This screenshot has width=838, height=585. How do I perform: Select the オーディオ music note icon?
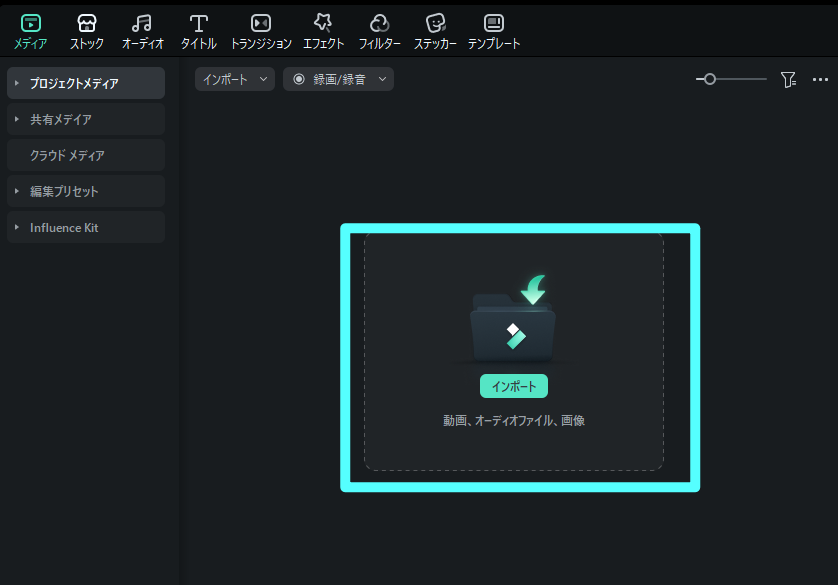click(142, 23)
